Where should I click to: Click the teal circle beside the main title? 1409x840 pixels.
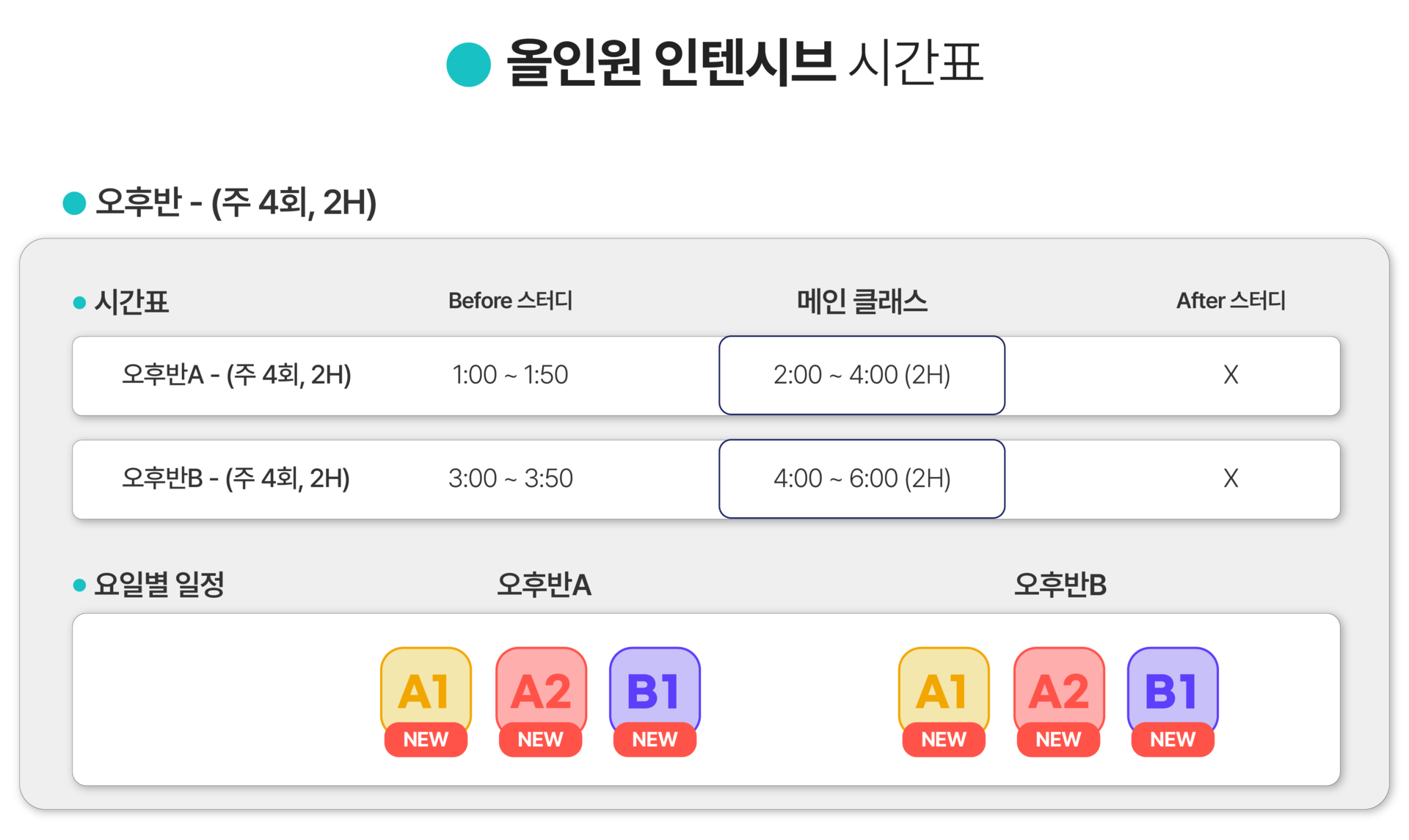pos(468,65)
